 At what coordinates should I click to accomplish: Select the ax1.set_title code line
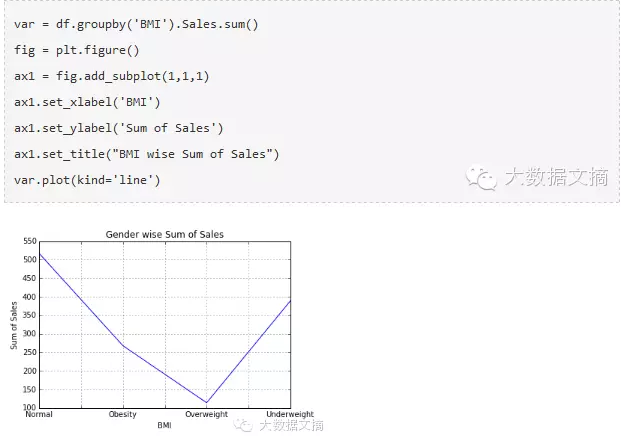[146, 153]
